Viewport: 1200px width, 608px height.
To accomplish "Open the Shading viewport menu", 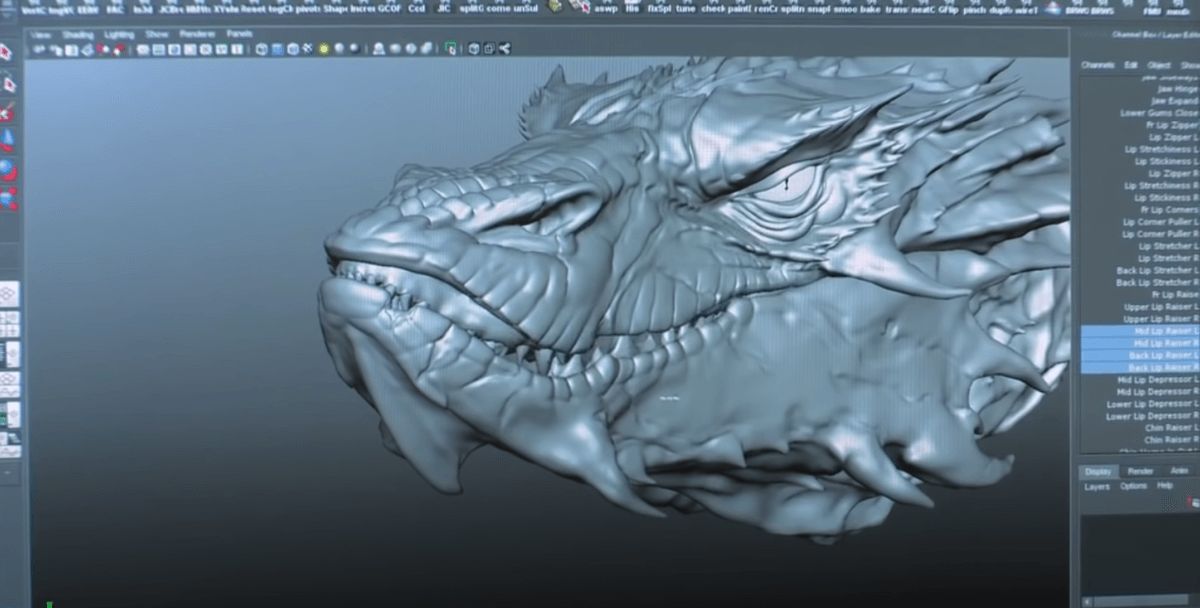I will 78,34.
